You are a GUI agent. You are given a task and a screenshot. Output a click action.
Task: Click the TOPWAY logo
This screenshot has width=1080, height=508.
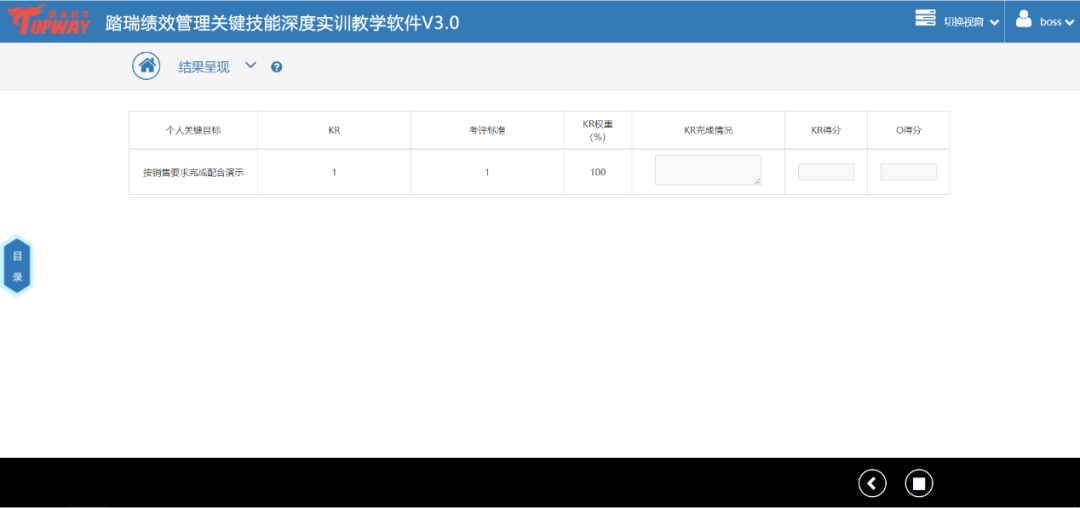coord(49,22)
